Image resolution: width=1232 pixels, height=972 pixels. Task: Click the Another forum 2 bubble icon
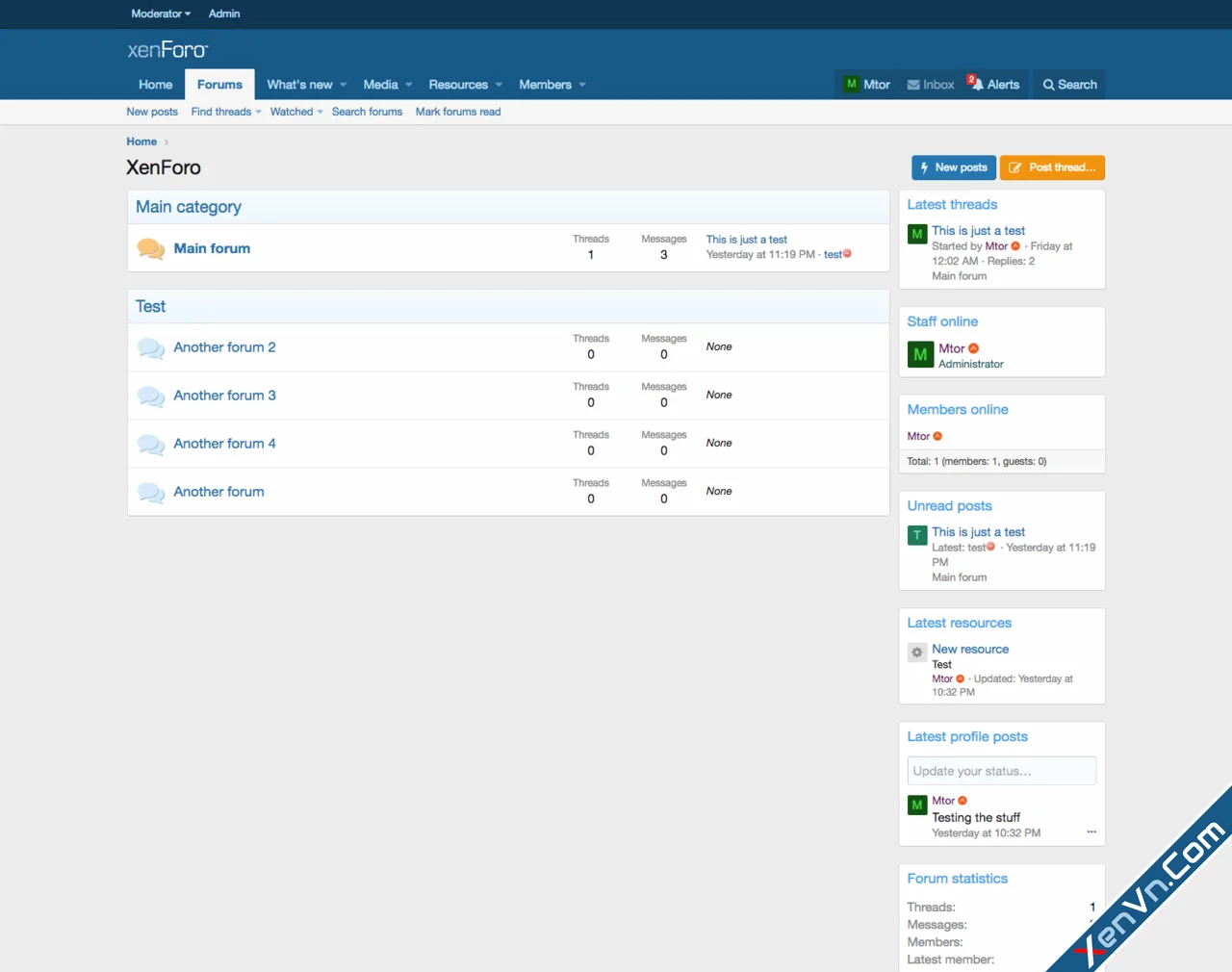(x=151, y=348)
